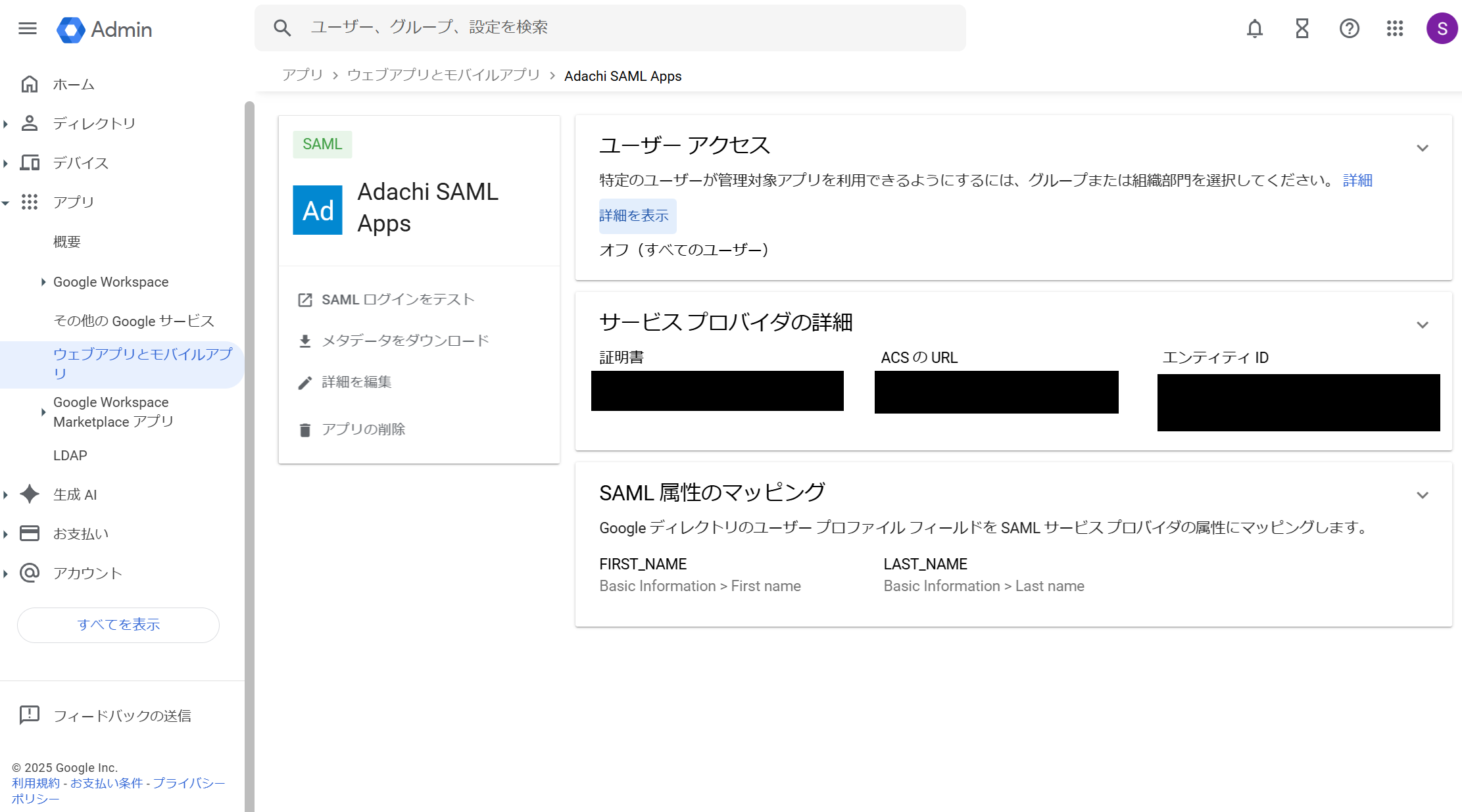Click ウェブアプリとモバイルアプリ breadcrumb link
The image size is (1462, 812).
pyautogui.click(x=443, y=76)
